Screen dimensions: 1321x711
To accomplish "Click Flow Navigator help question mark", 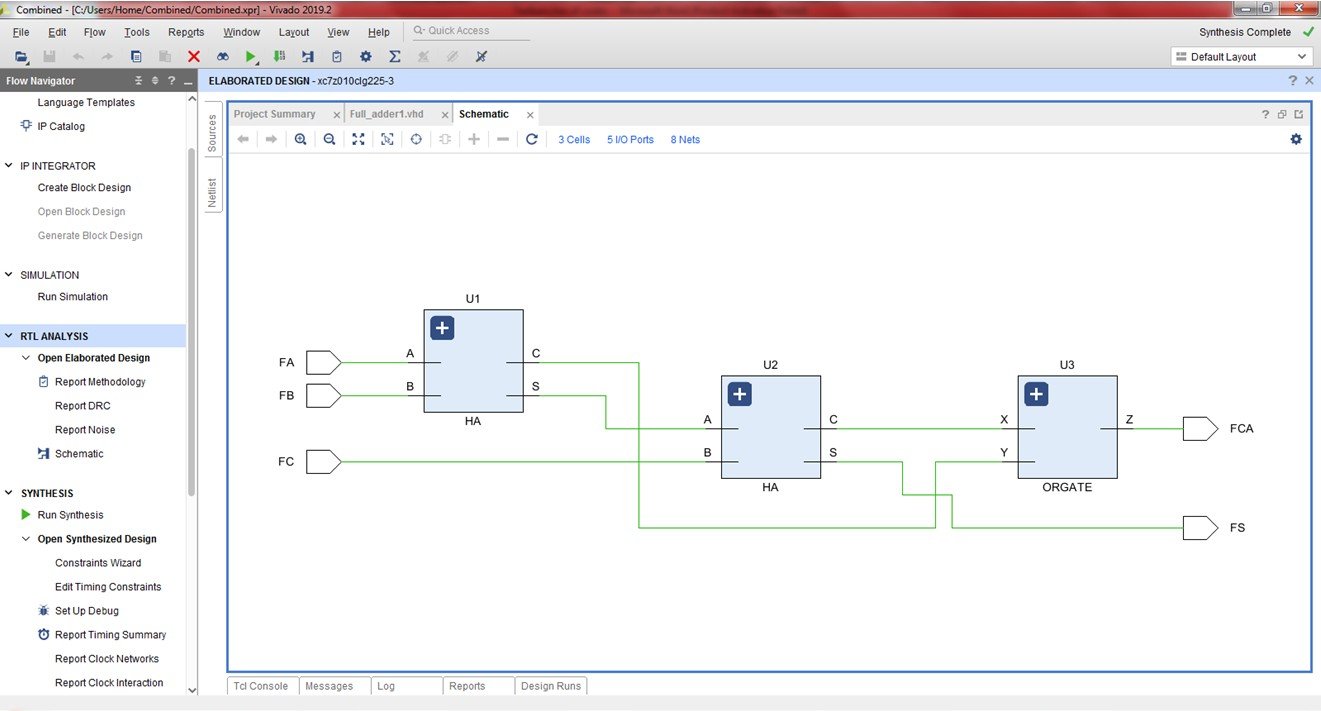I will coord(171,81).
